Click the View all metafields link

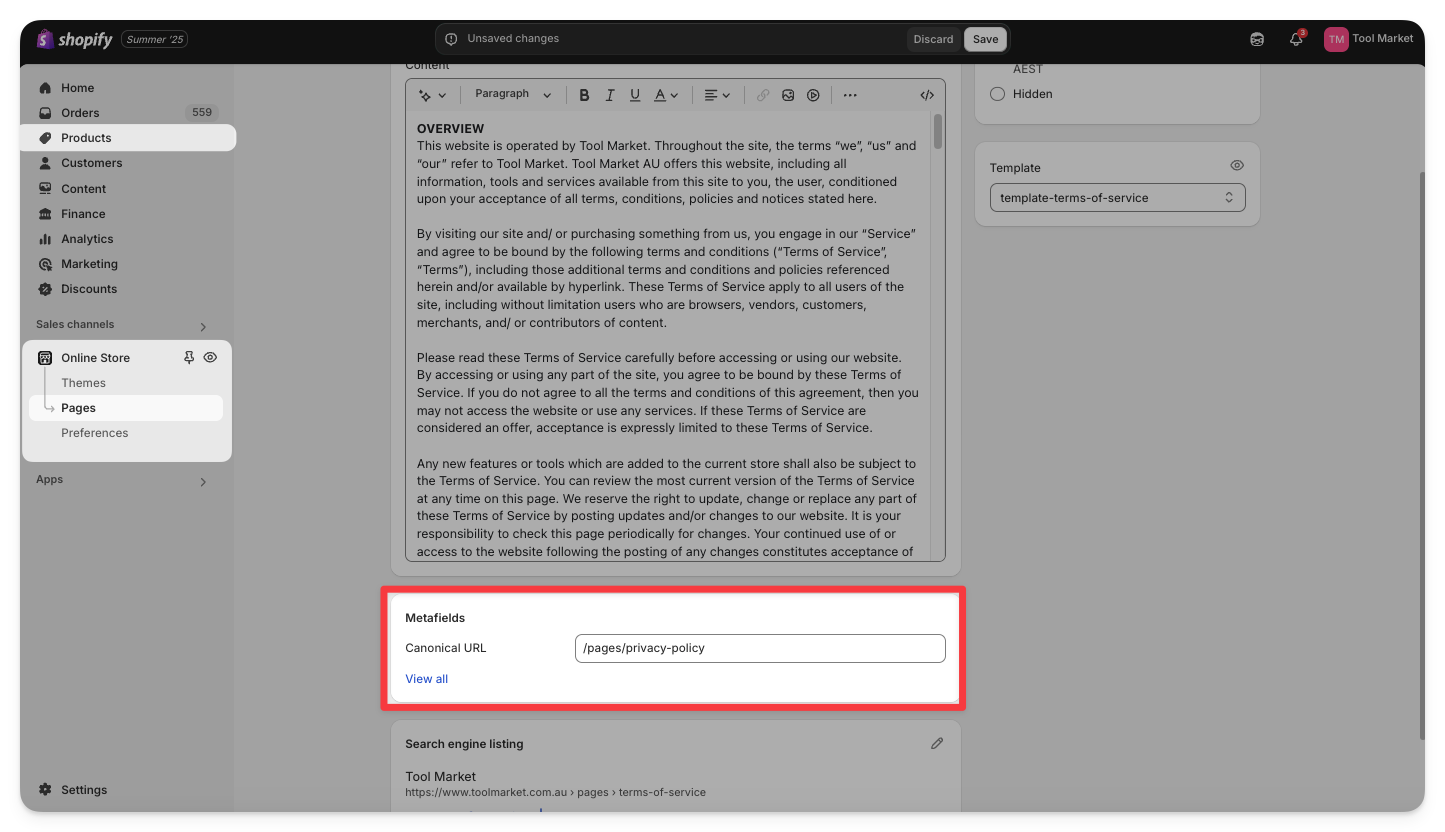click(x=426, y=679)
